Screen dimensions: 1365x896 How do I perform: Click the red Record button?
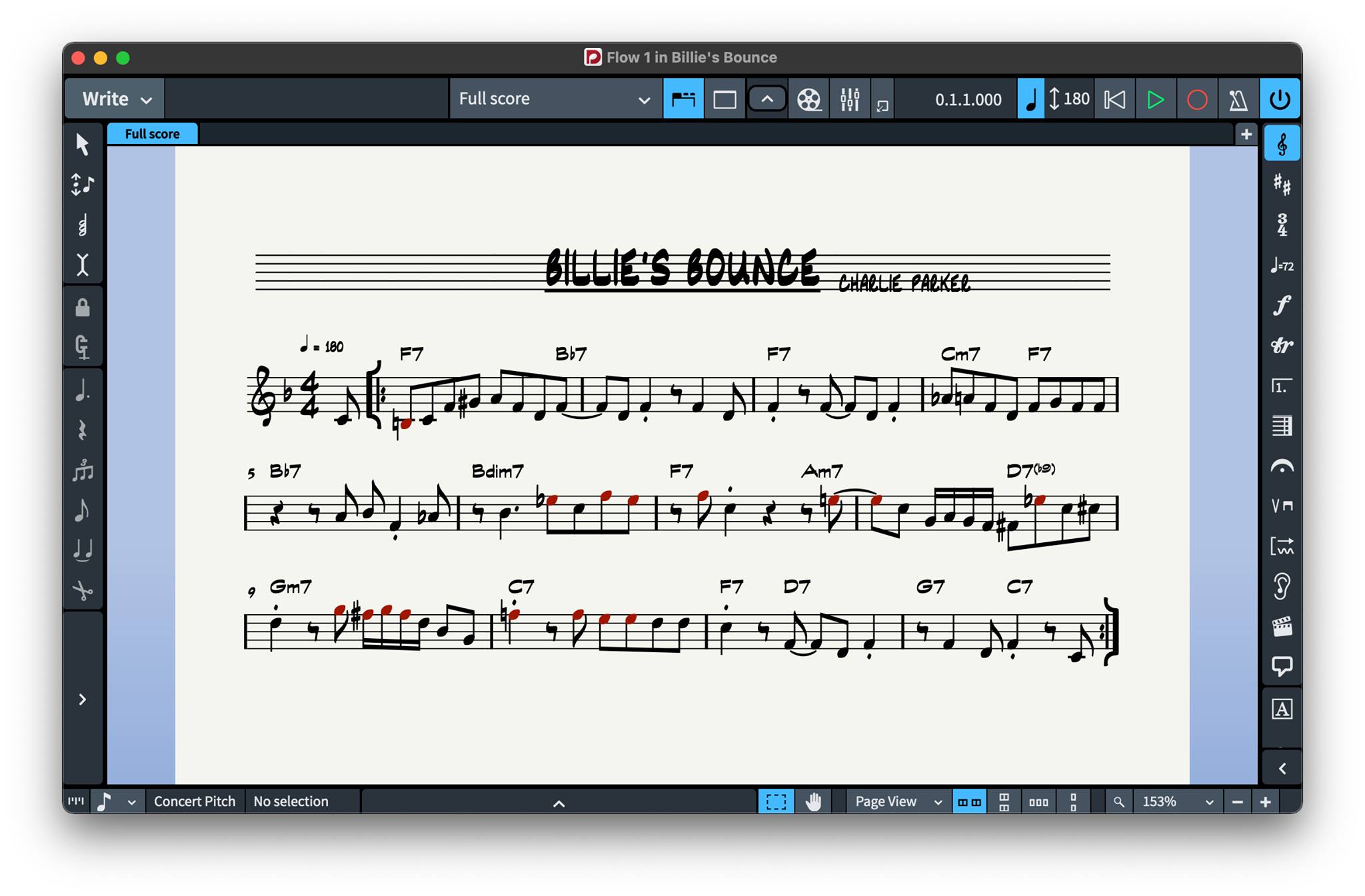point(1197,99)
